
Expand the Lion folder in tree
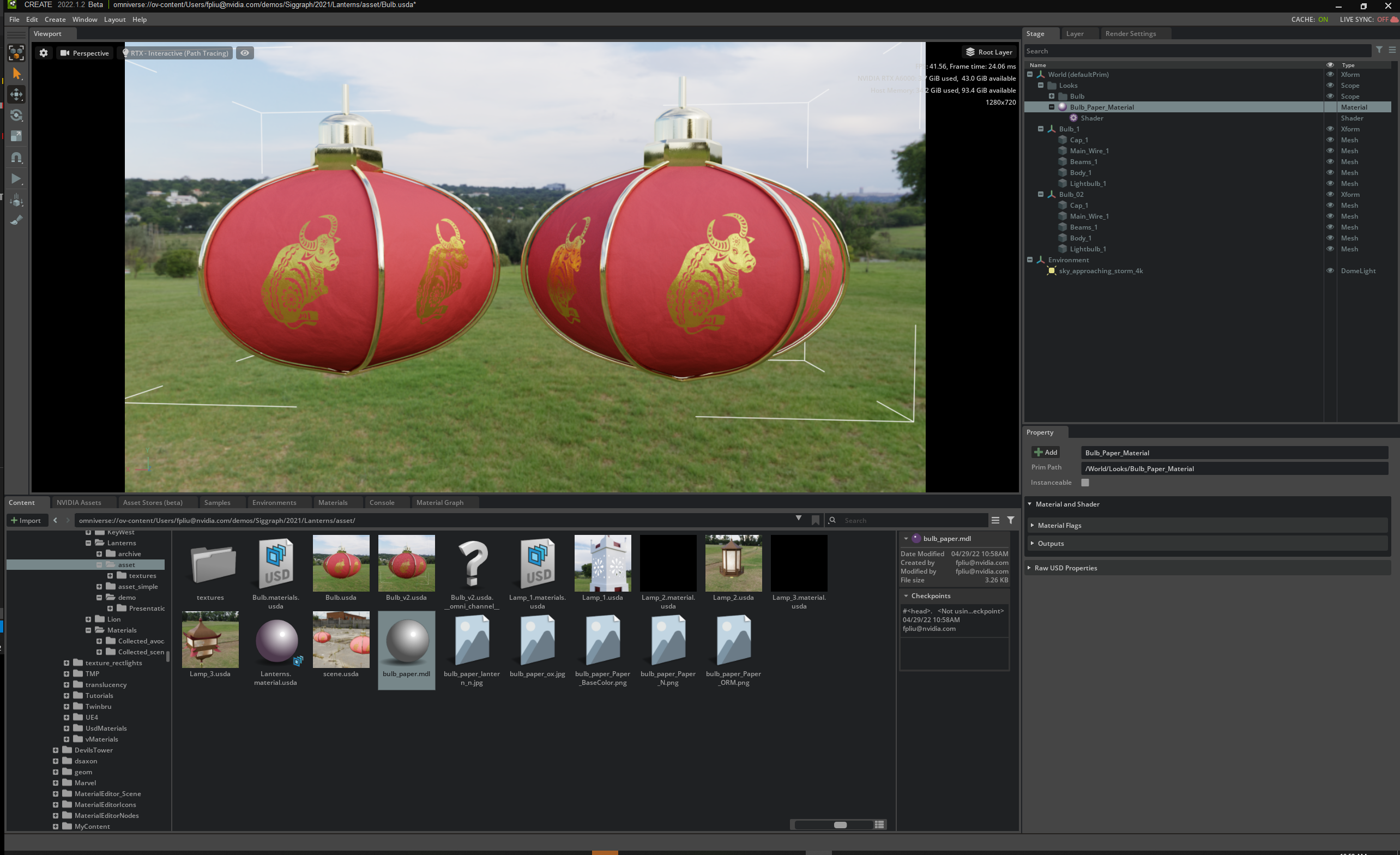(89, 619)
